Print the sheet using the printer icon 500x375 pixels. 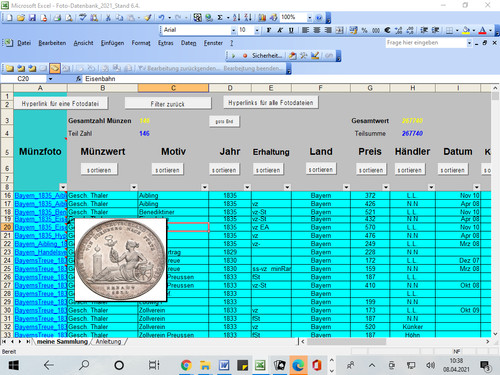click(x=57, y=18)
